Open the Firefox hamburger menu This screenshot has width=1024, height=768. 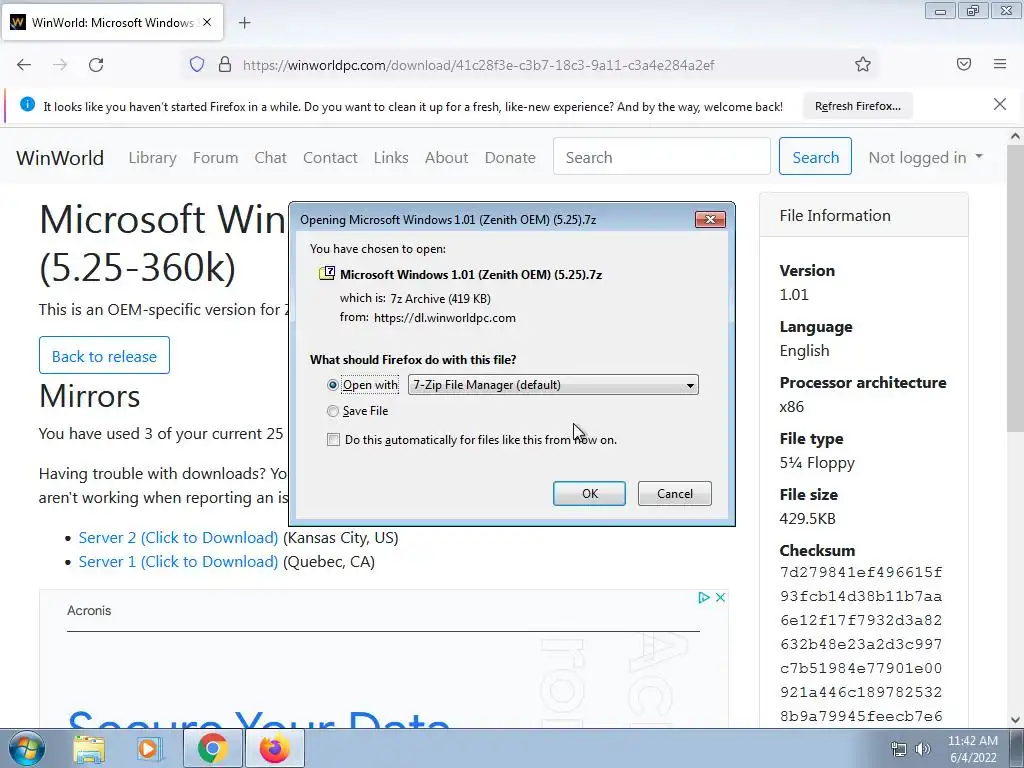(x=1000, y=64)
